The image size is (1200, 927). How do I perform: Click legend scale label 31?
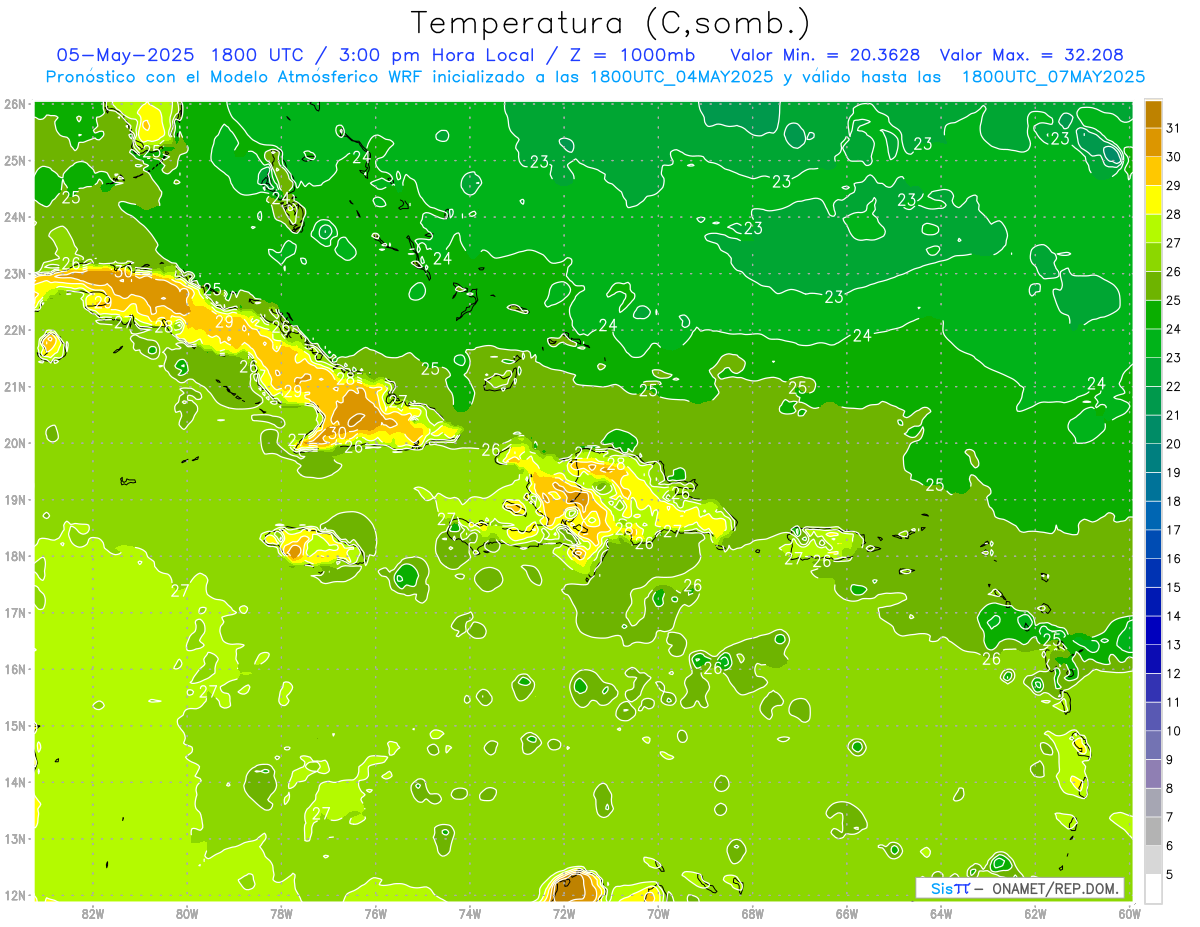pos(1174,128)
